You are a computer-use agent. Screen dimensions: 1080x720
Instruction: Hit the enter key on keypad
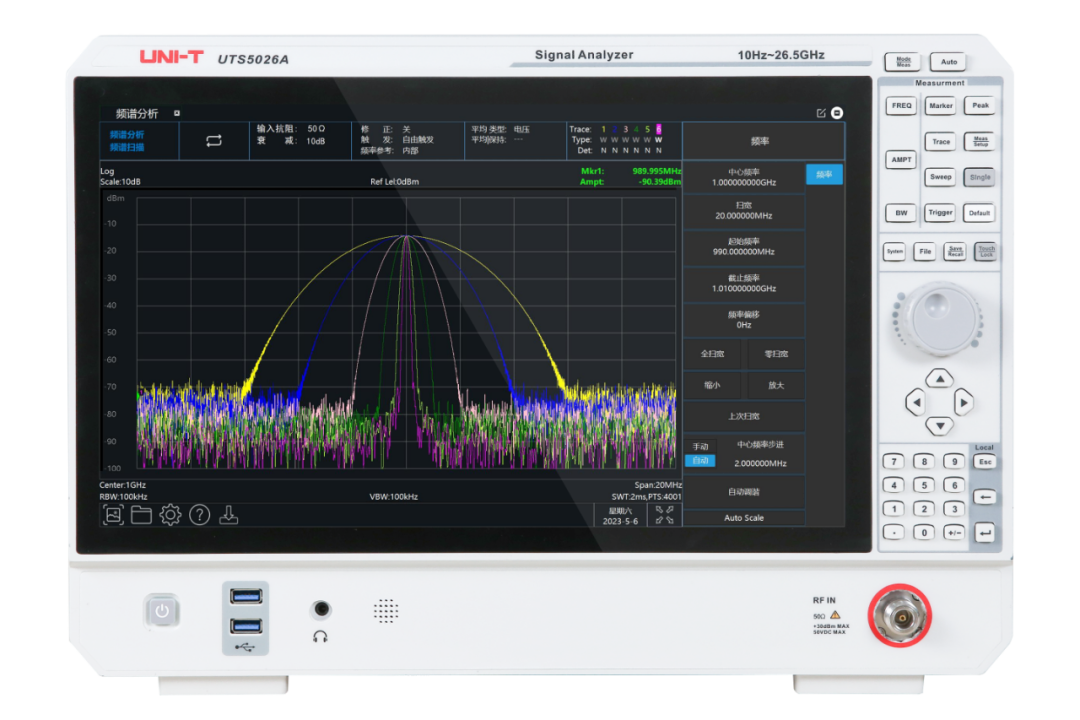tap(985, 532)
